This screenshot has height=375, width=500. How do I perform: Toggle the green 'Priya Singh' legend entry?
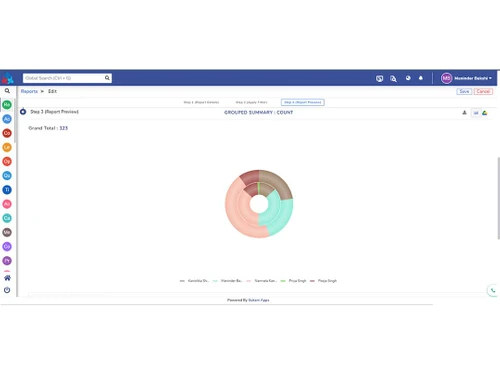(x=294, y=281)
